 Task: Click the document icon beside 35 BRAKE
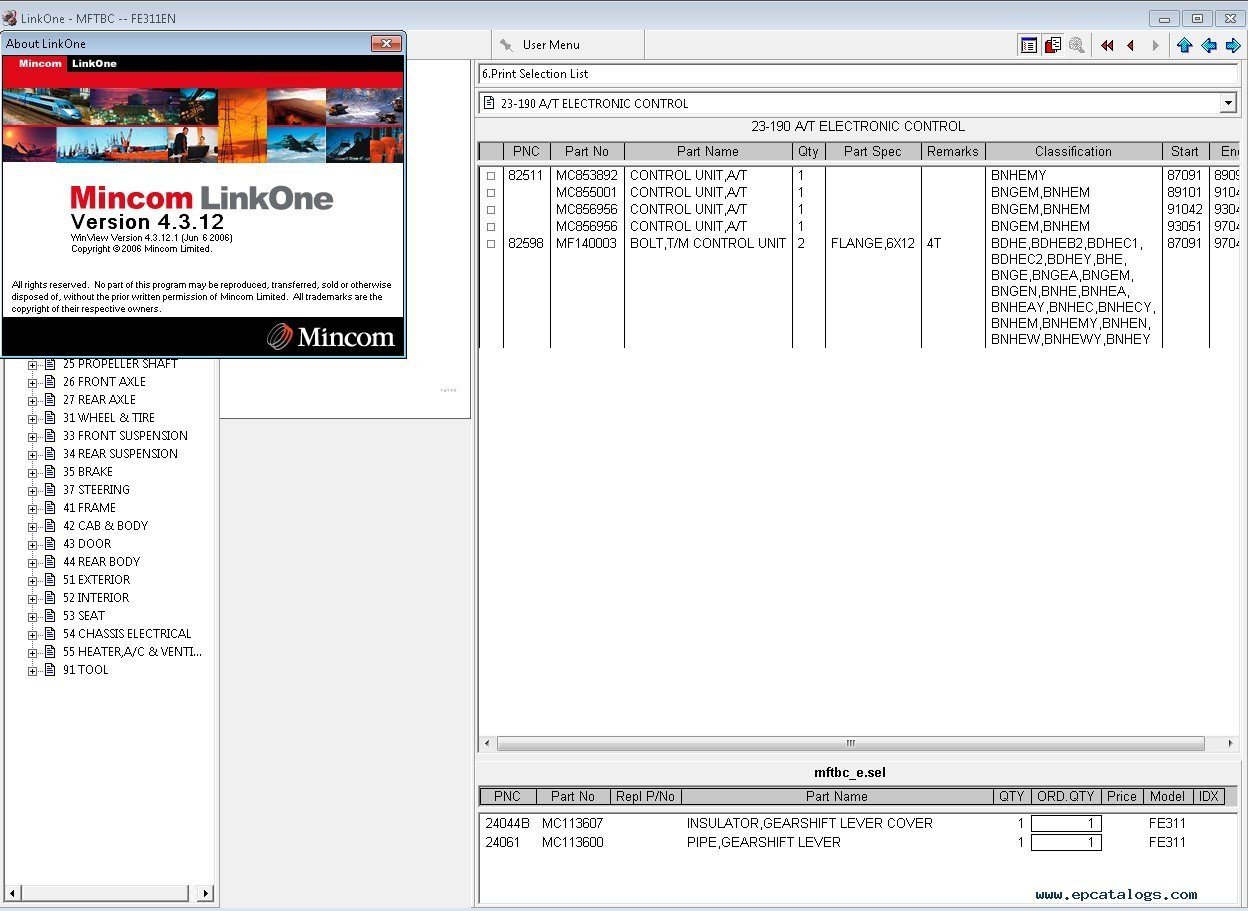(x=50, y=472)
